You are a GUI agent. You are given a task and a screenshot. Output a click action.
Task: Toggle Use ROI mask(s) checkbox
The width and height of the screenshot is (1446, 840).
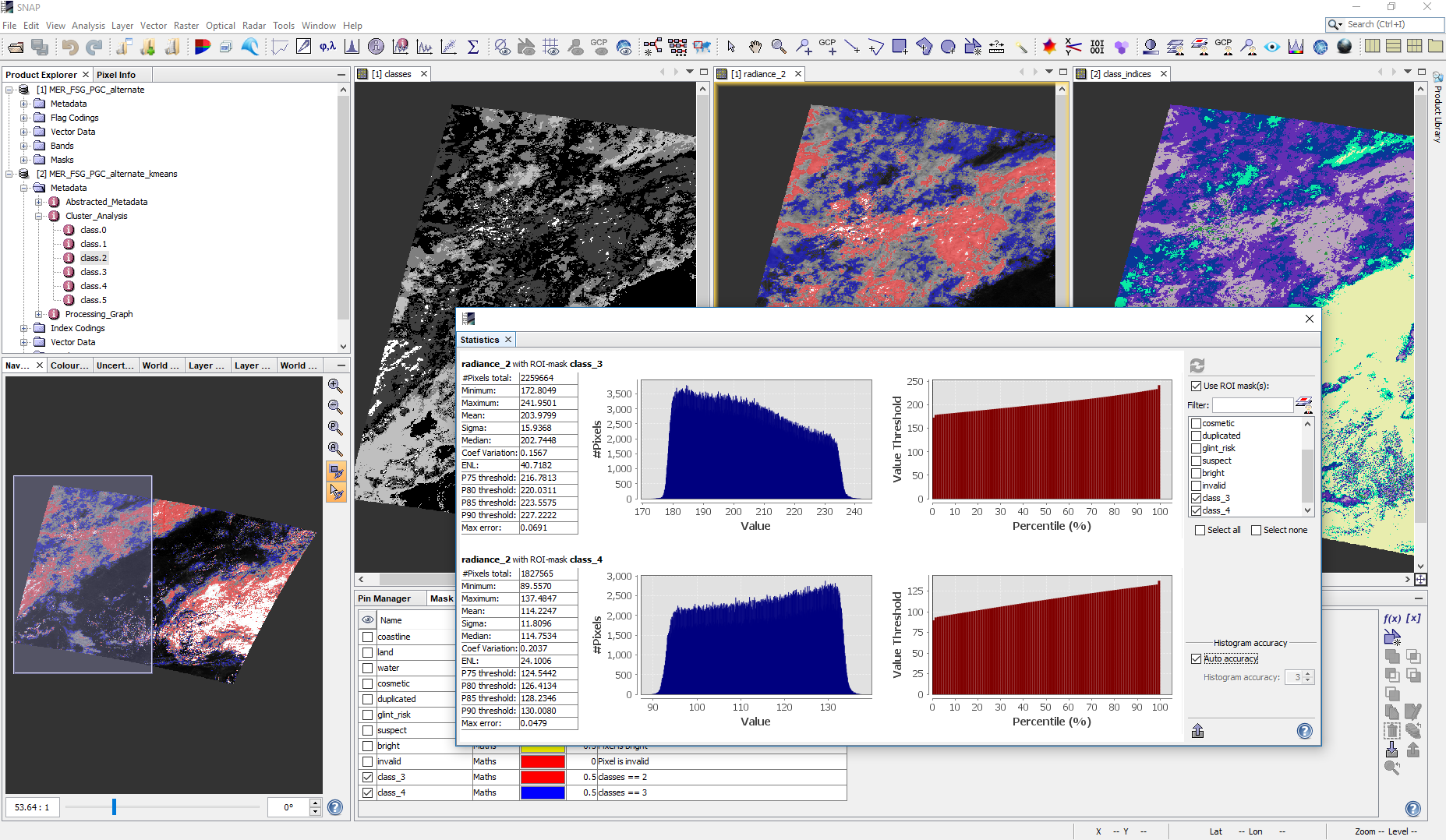[1196, 386]
